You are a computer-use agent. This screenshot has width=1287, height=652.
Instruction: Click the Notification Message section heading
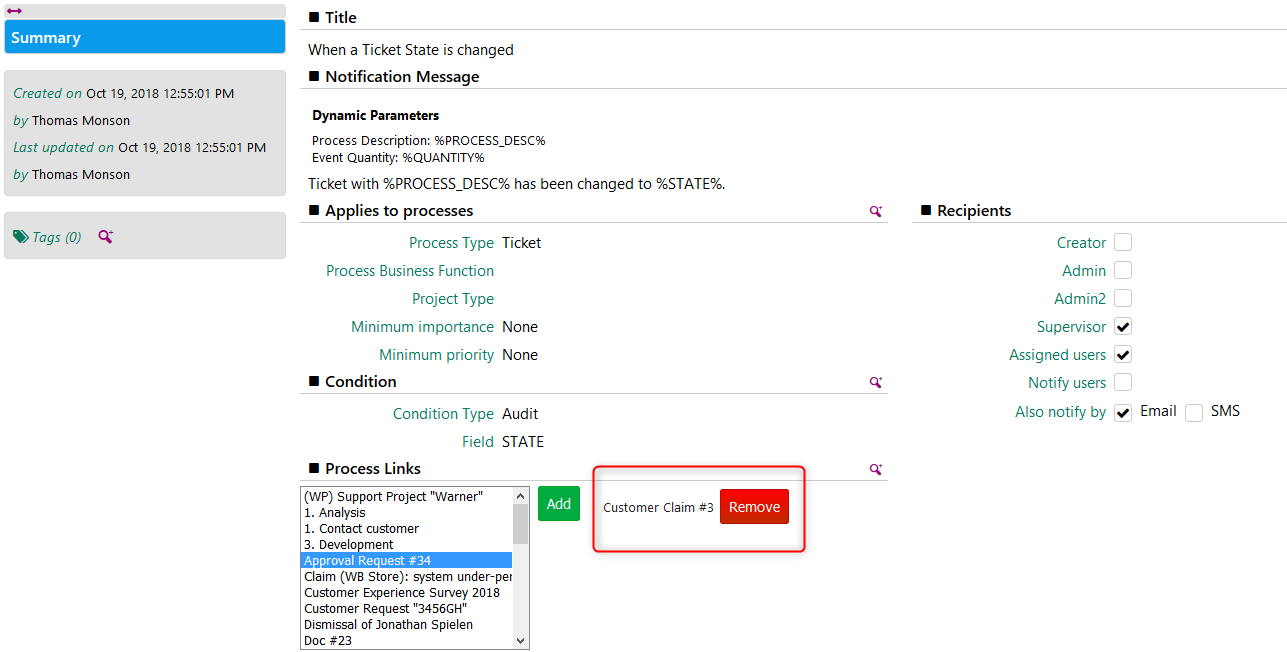pos(402,77)
